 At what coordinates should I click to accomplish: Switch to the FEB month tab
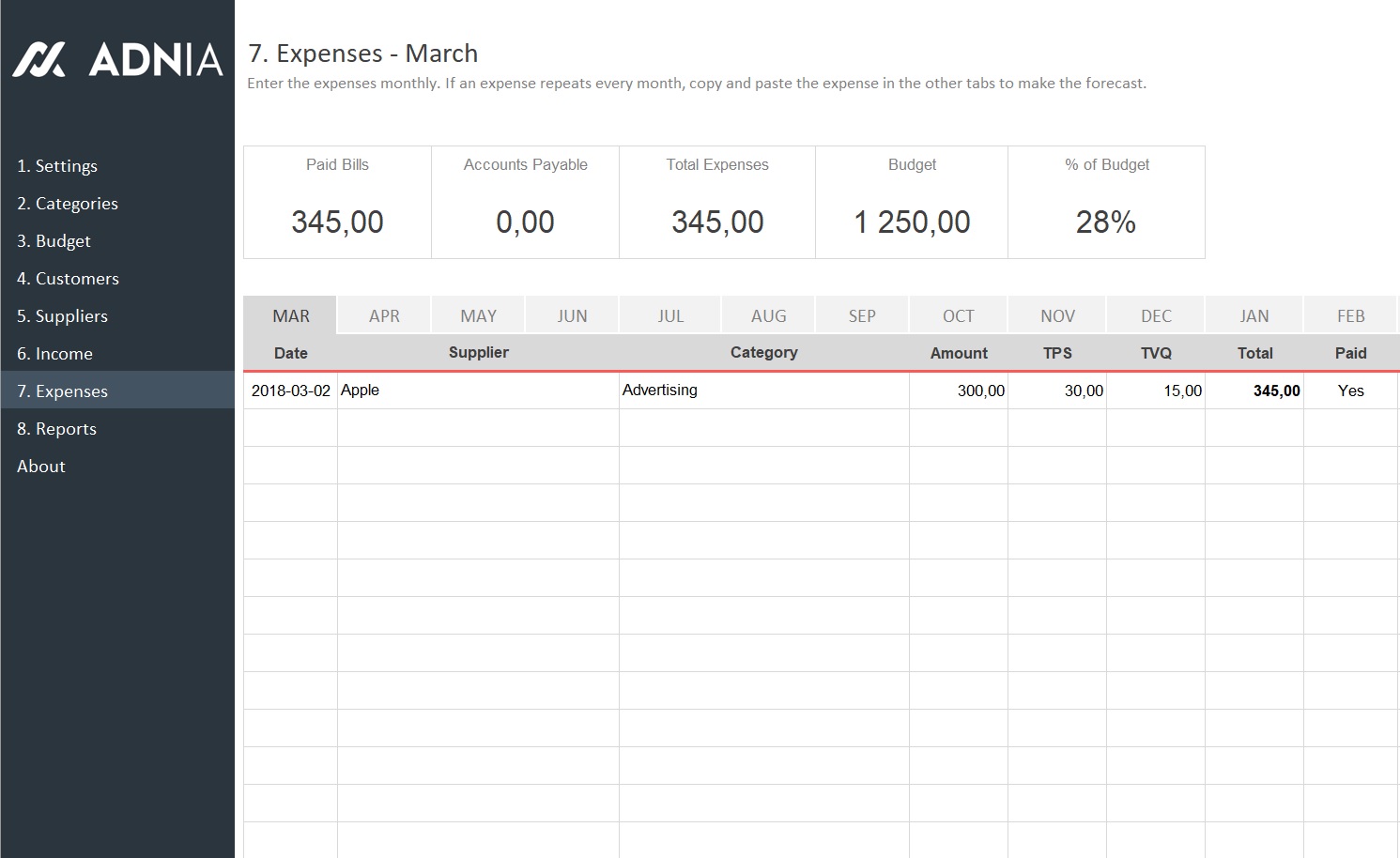click(x=1351, y=315)
